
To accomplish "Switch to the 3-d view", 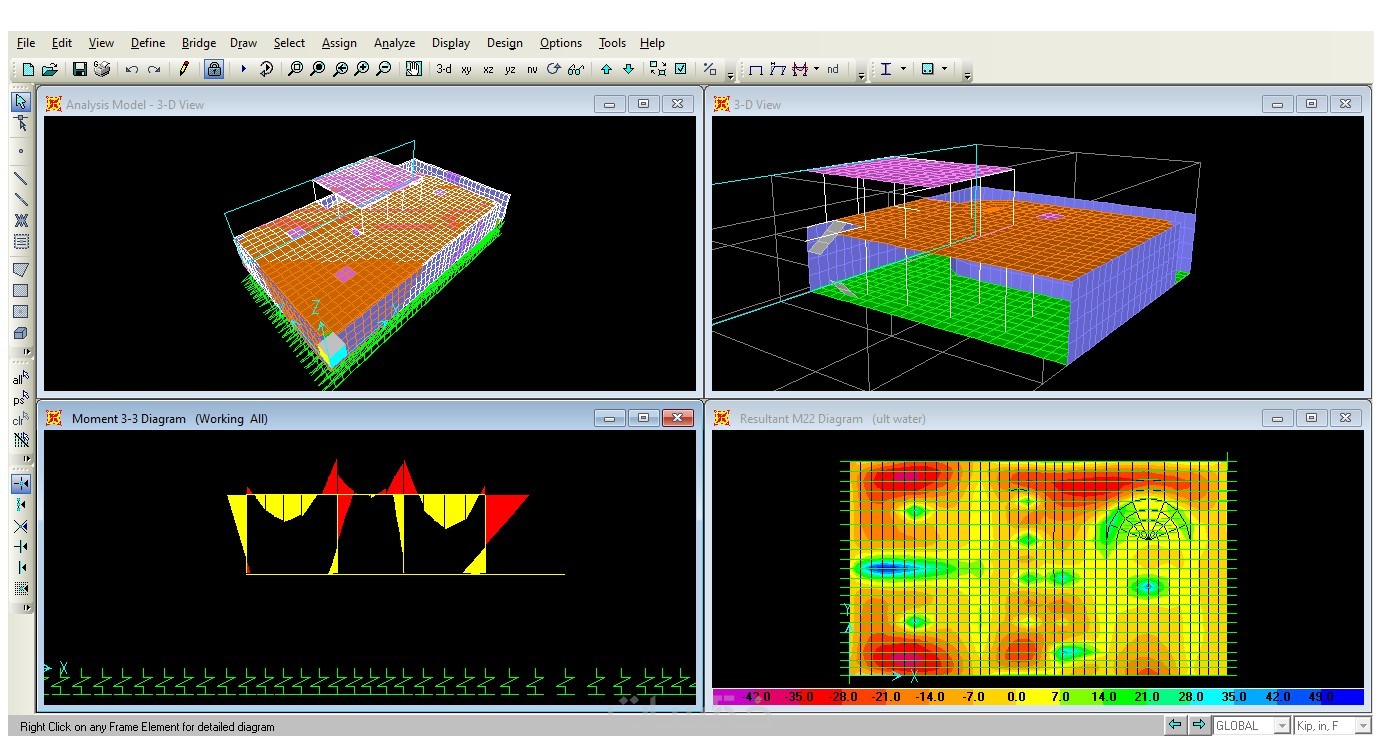I will click(443, 69).
